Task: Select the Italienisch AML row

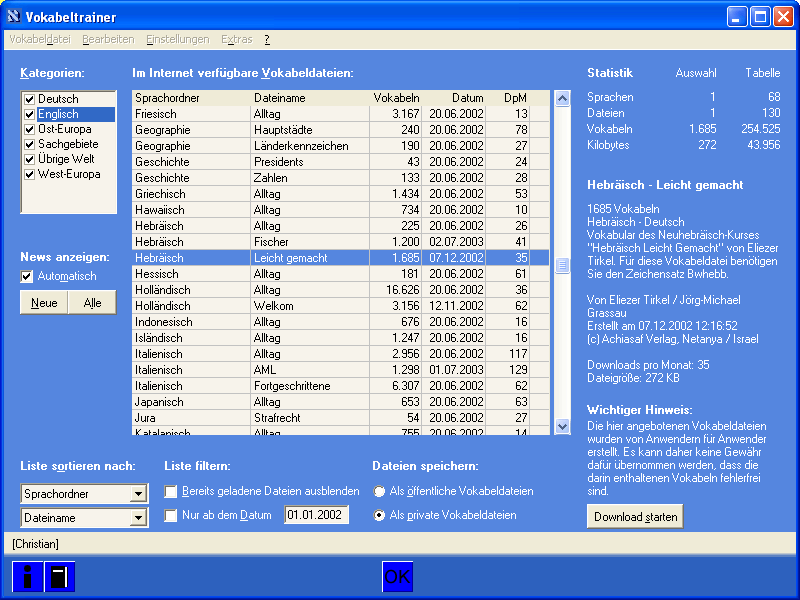Action: click(340, 370)
